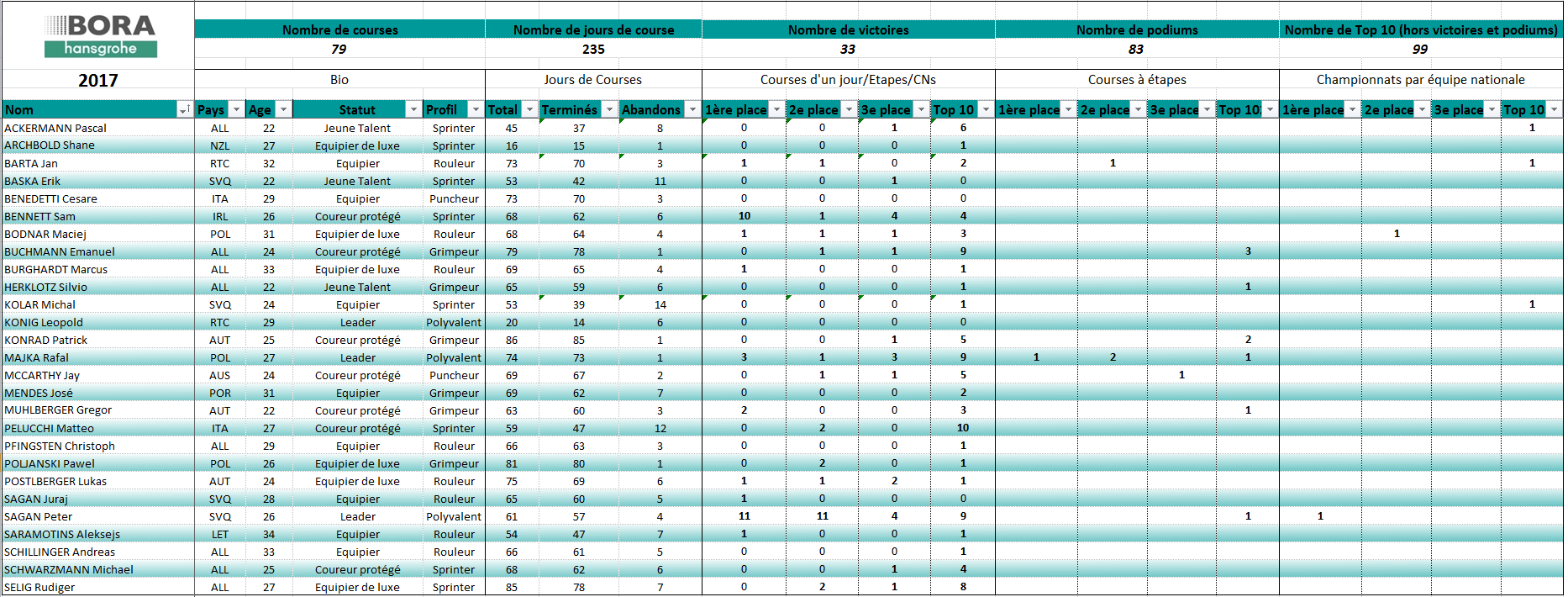
Task: Select the value 83 under Nombre de podiums
Action: click(x=1137, y=49)
